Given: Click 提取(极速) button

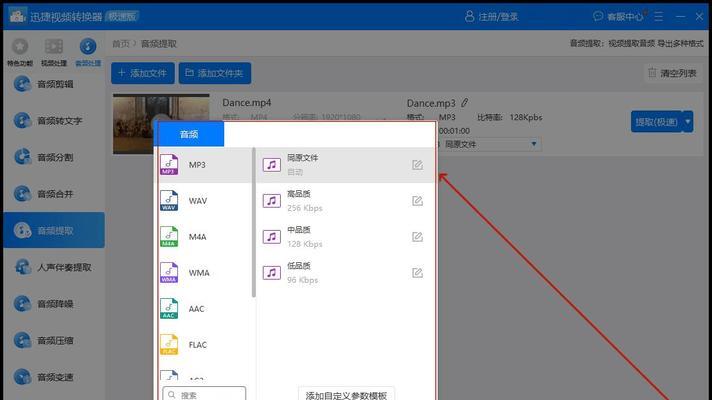Looking at the screenshot, I should tap(656, 122).
